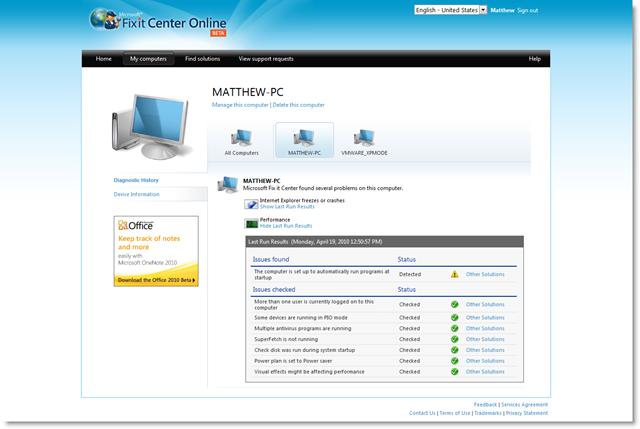Click the Manage this computer link
640x429 pixels.
[x=240, y=105]
